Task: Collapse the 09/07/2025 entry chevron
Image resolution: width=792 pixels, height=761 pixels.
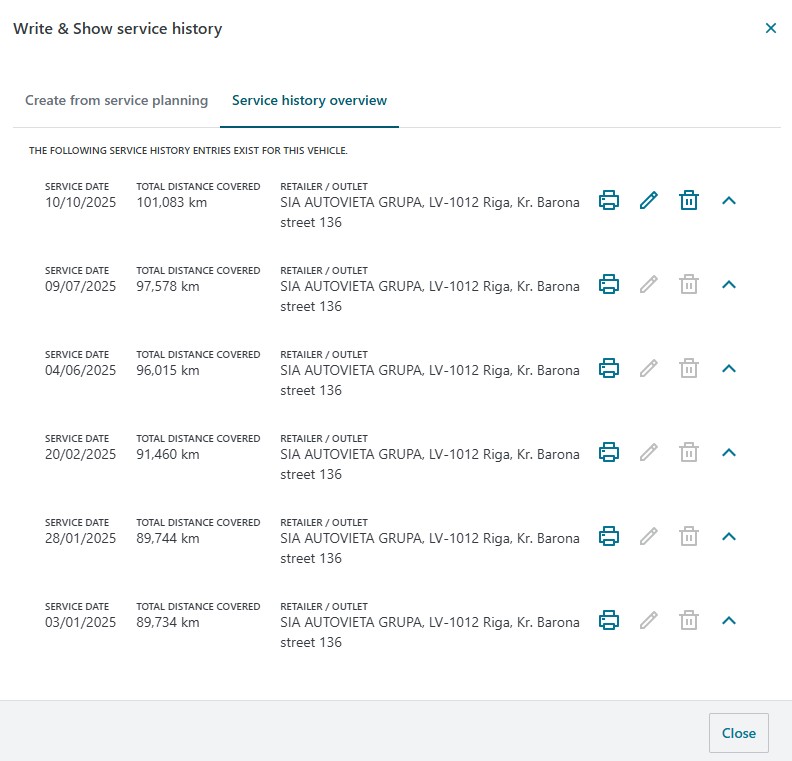Action: click(729, 284)
